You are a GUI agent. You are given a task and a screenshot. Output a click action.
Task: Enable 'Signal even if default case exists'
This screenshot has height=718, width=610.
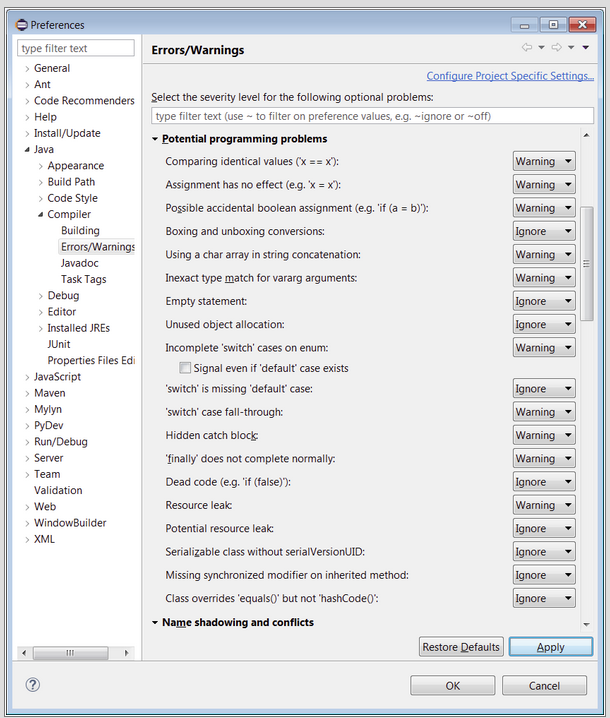coord(185,368)
